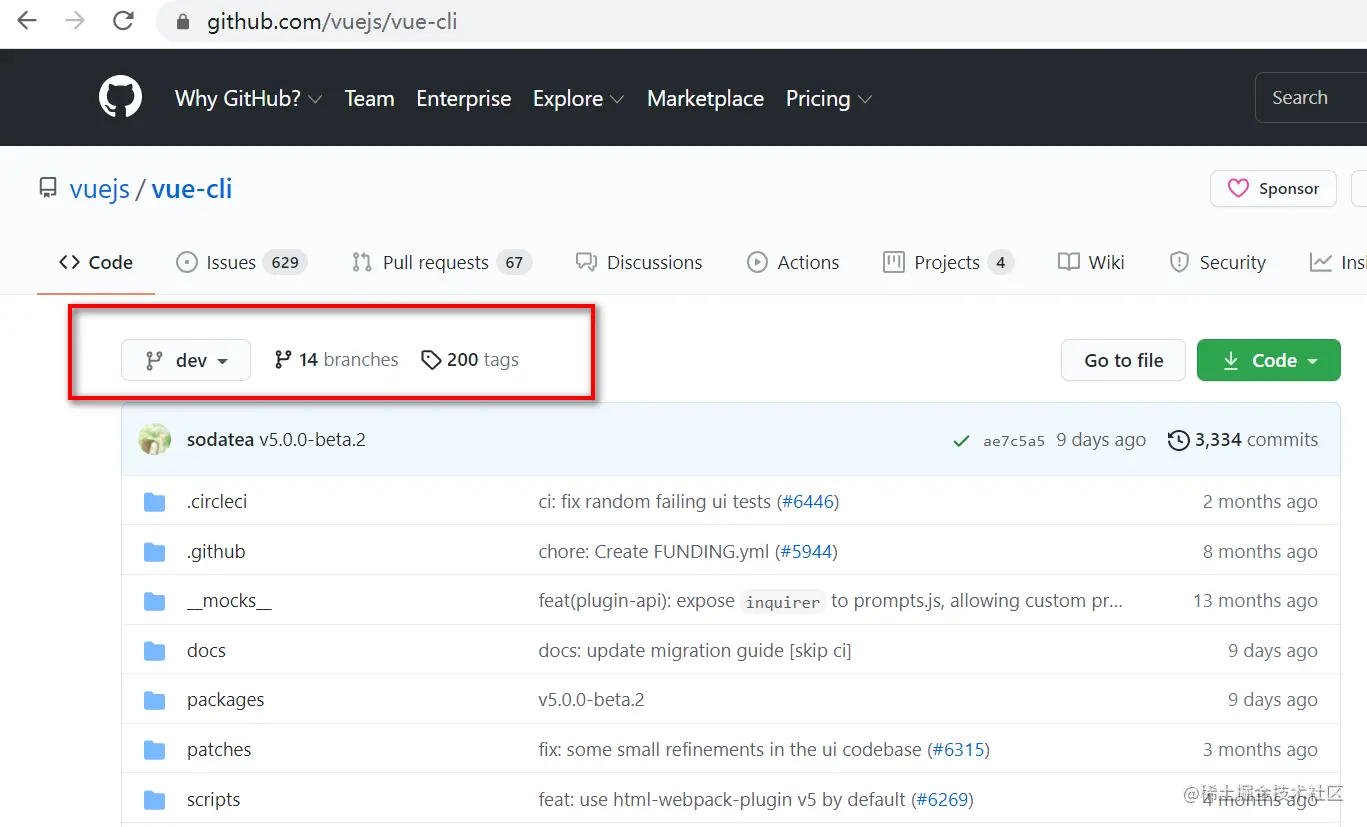This screenshot has width=1367, height=827.
Task: Click the patches folder icon
Action: pos(154,750)
